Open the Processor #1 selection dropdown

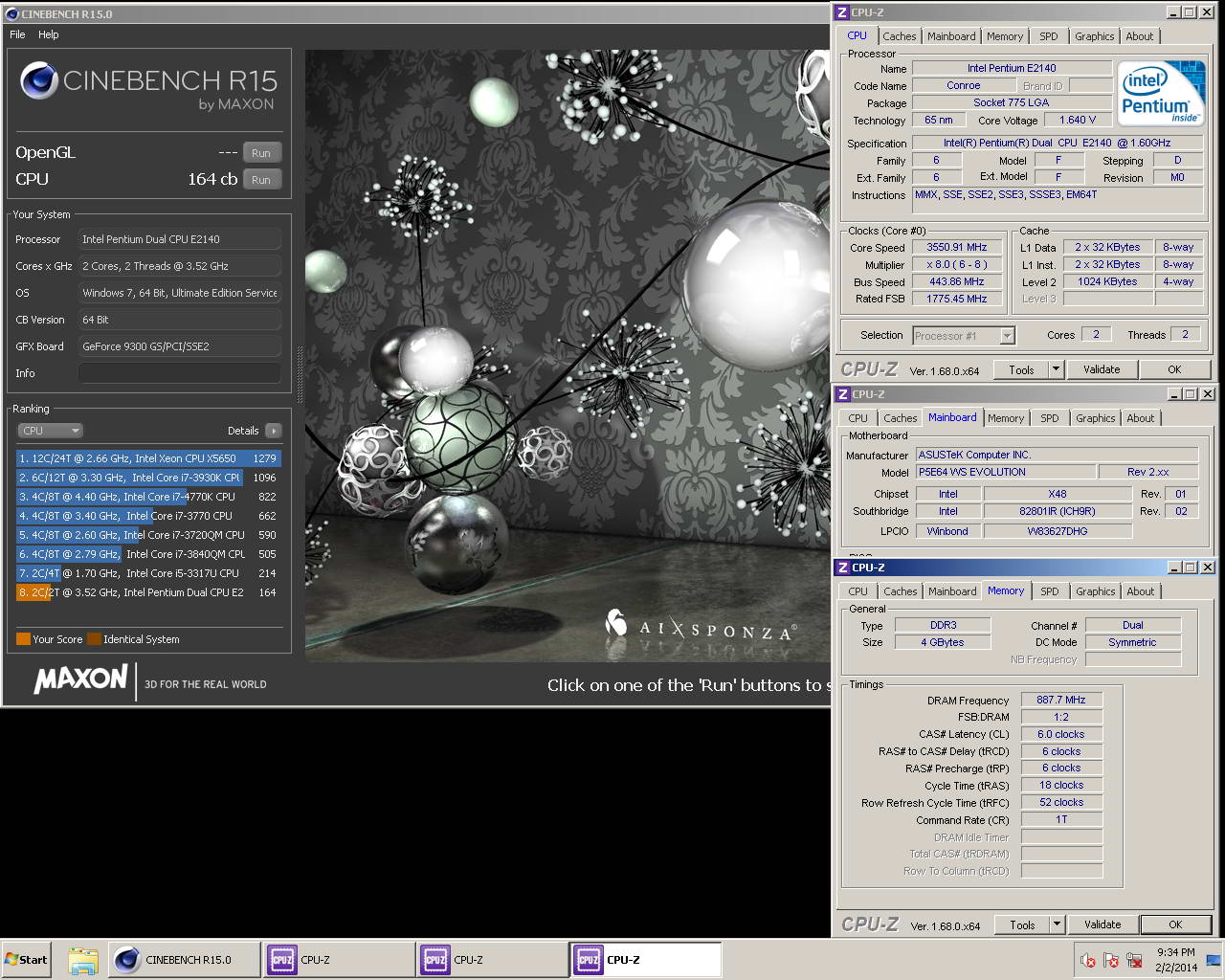click(x=964, y=336)
